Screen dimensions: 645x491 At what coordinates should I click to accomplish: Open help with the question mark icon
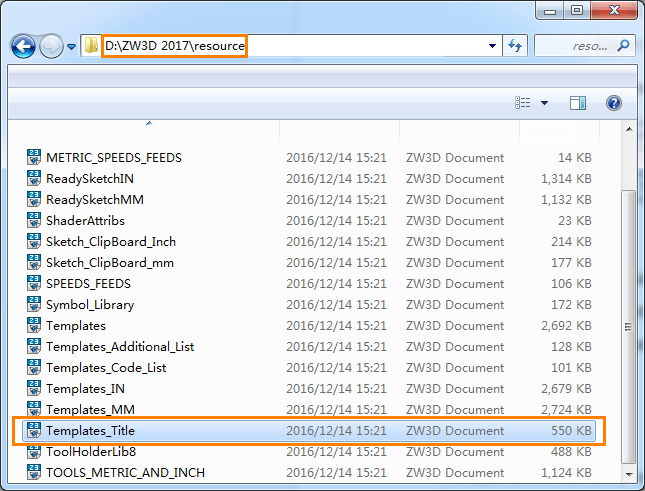[x=613, y=103]
